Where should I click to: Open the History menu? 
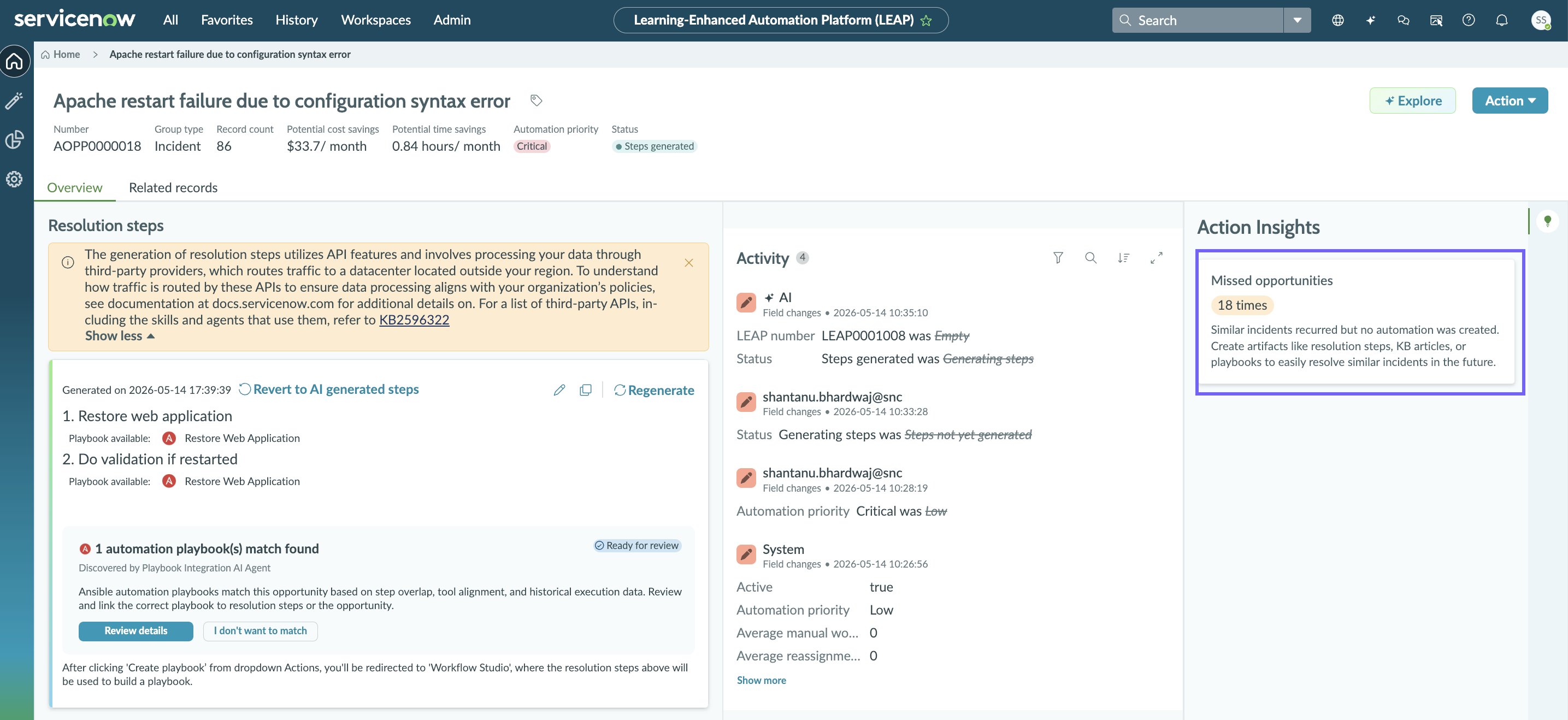(x=297, y=20)
